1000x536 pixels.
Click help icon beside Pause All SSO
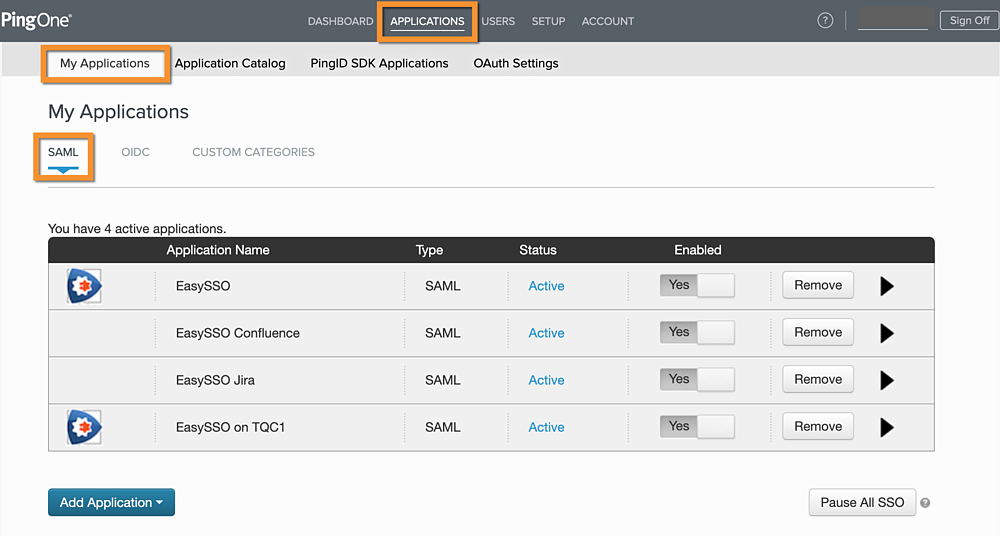pos(925,503)
